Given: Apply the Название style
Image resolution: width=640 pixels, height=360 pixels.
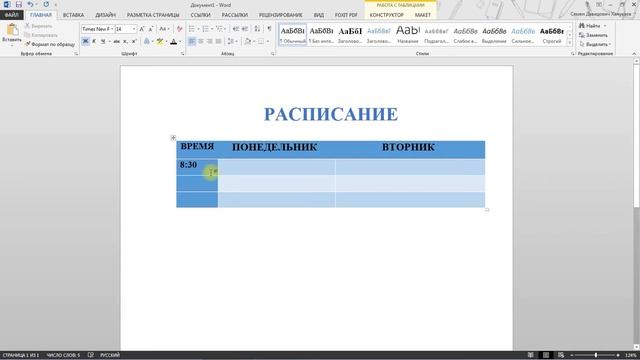Looking at the screenshot, I should tap(408, 35).
